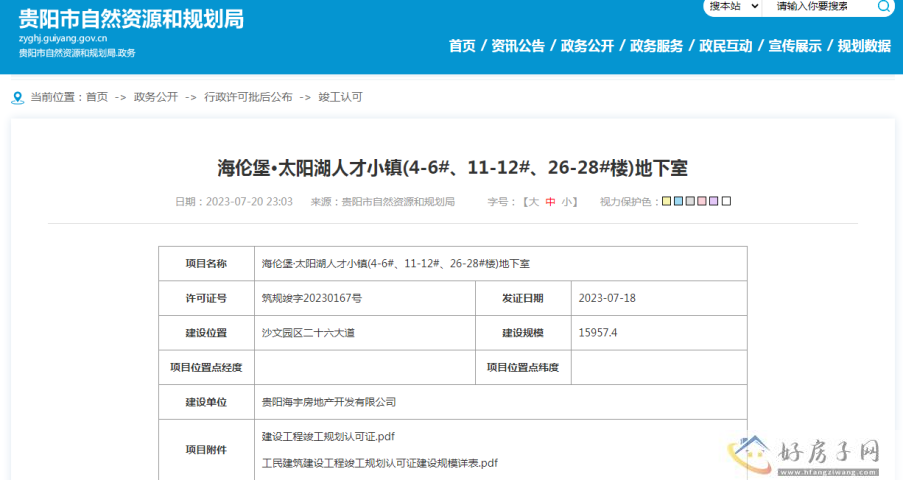
Task: Click the publish date 2023-07-20 23:03
Action: pos(249,202)
